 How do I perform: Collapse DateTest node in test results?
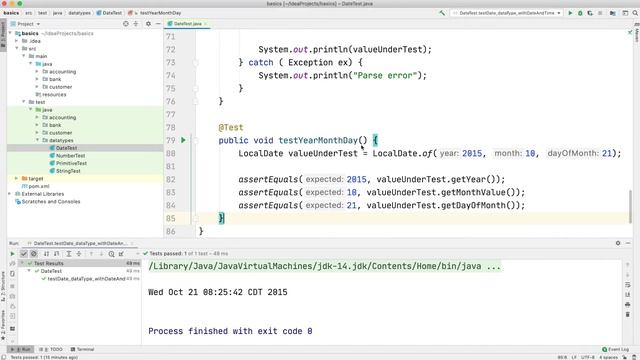coord(29,271)
